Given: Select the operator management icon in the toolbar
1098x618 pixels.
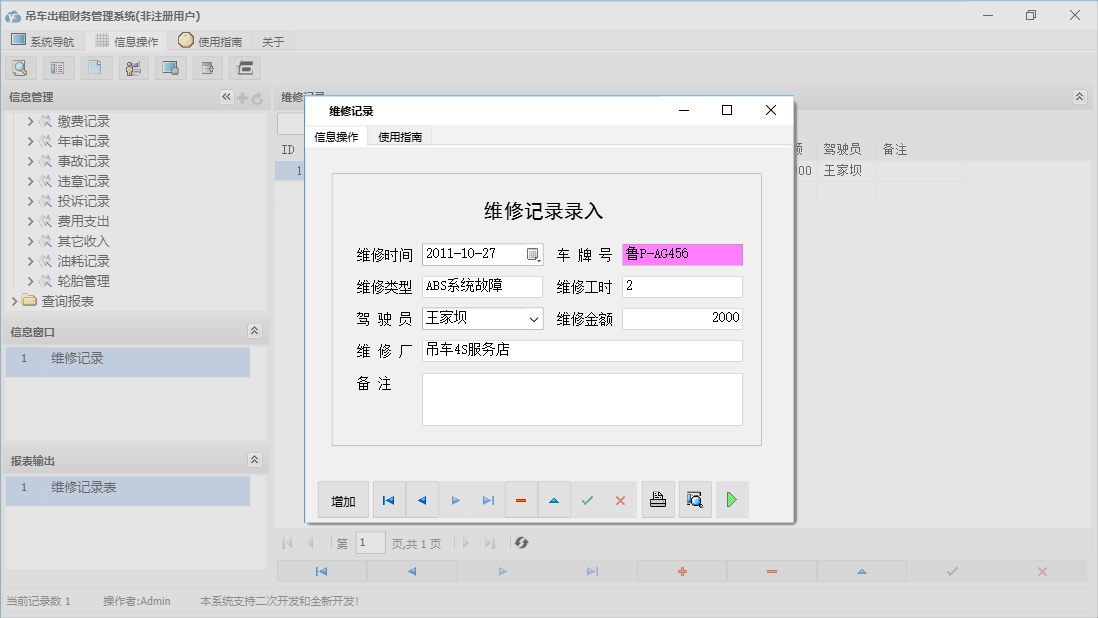Looking at the screenshot, I should pos(133,67).
